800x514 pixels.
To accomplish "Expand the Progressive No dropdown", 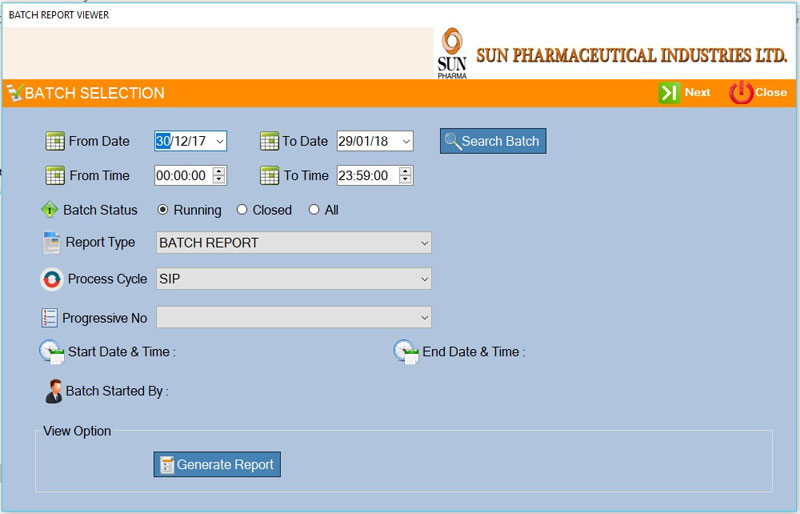I will point(424,317).
